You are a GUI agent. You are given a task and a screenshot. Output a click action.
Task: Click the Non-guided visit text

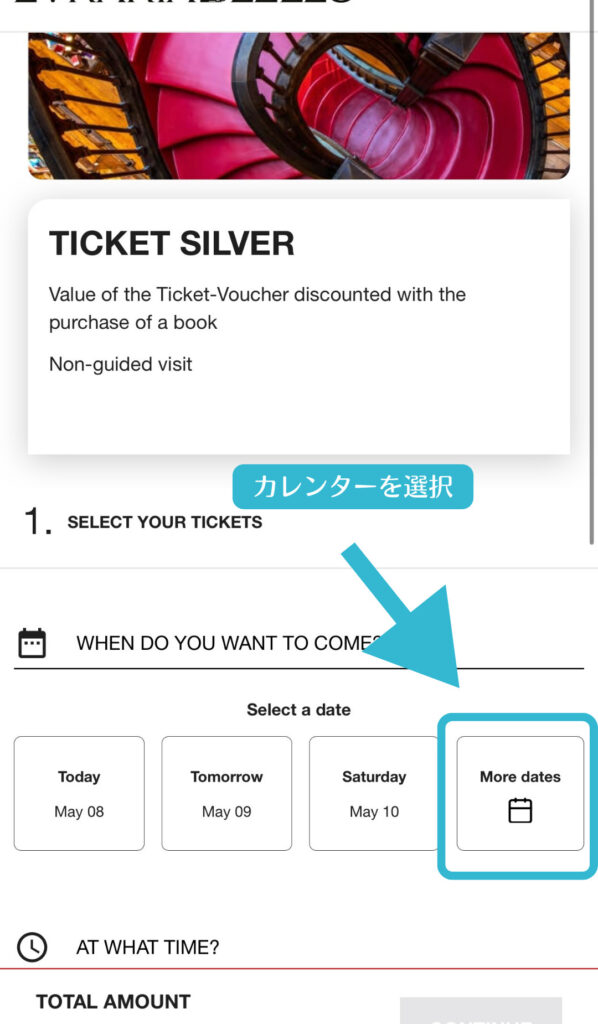121,364
